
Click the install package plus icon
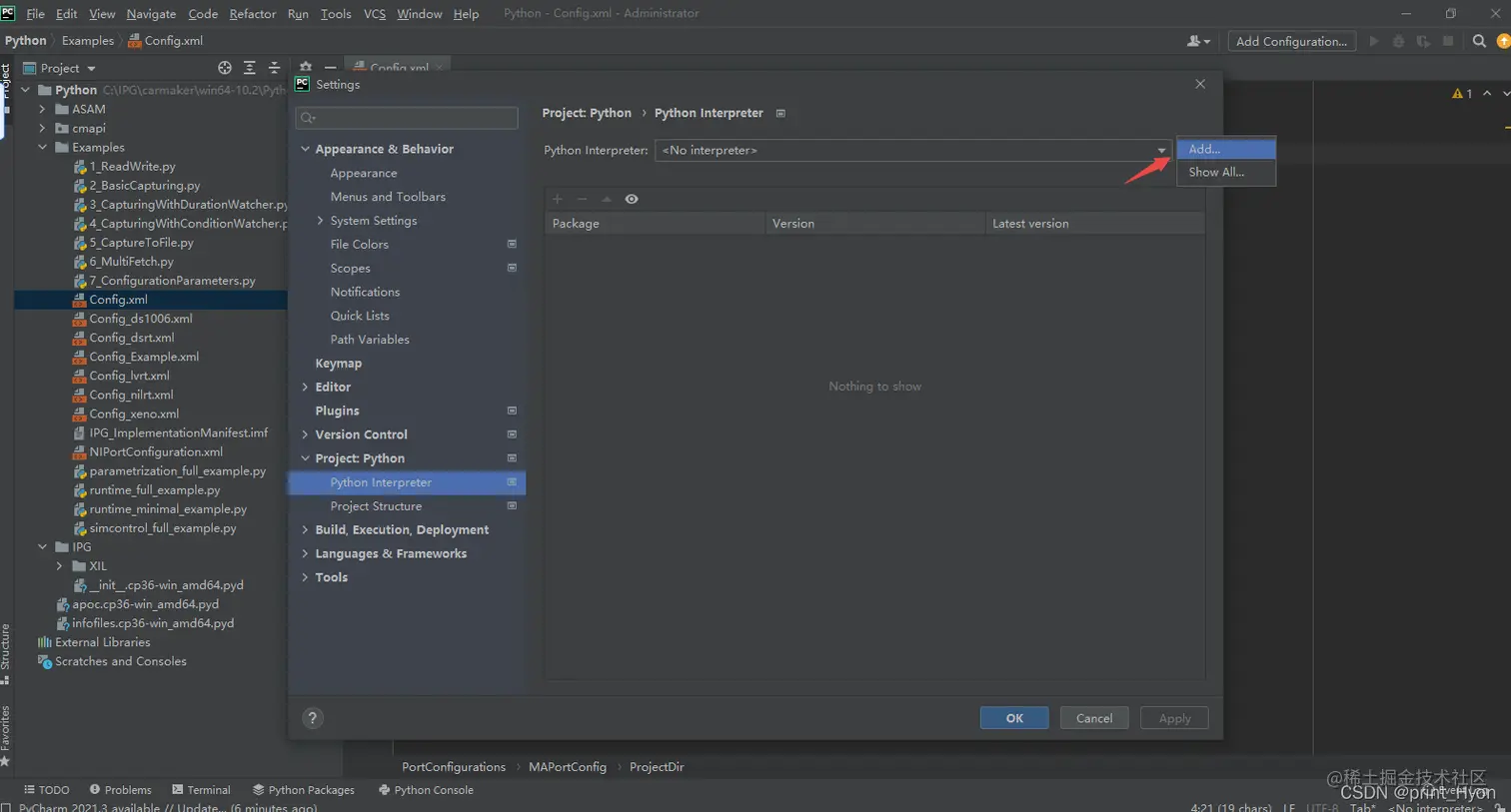(x=558, y=199)
